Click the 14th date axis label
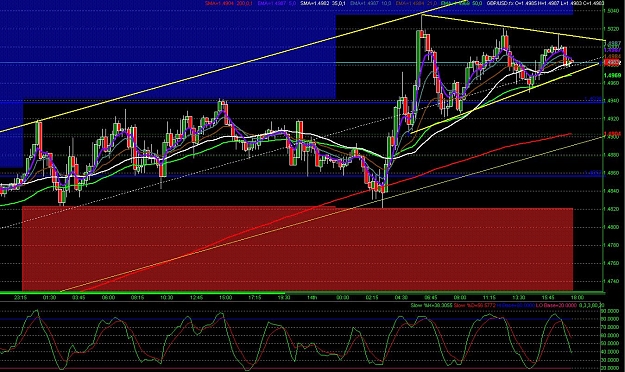The width and height of the screenshot is (625, 372). [312, 297]
